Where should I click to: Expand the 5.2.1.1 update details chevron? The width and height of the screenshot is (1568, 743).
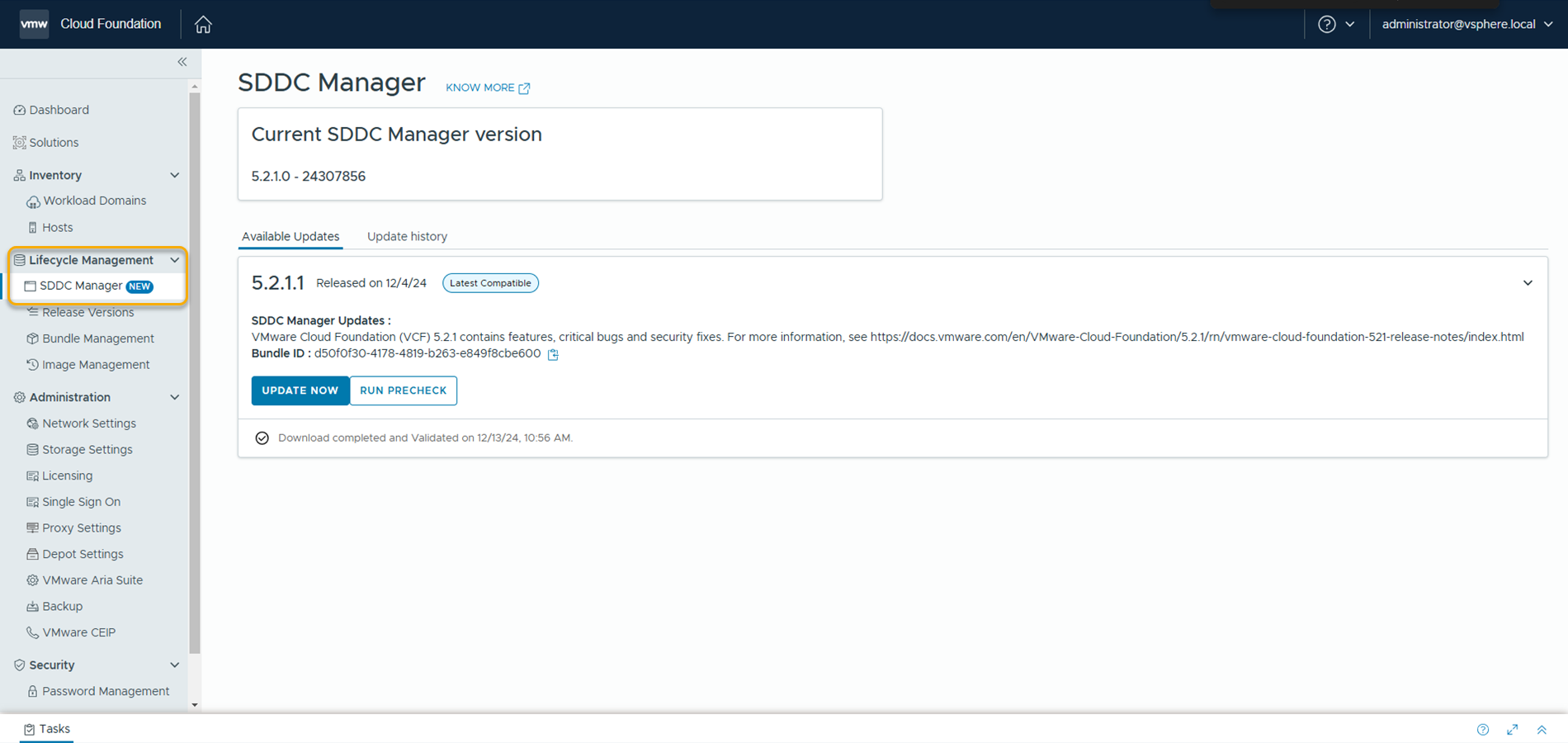[x=1528, y=282]
